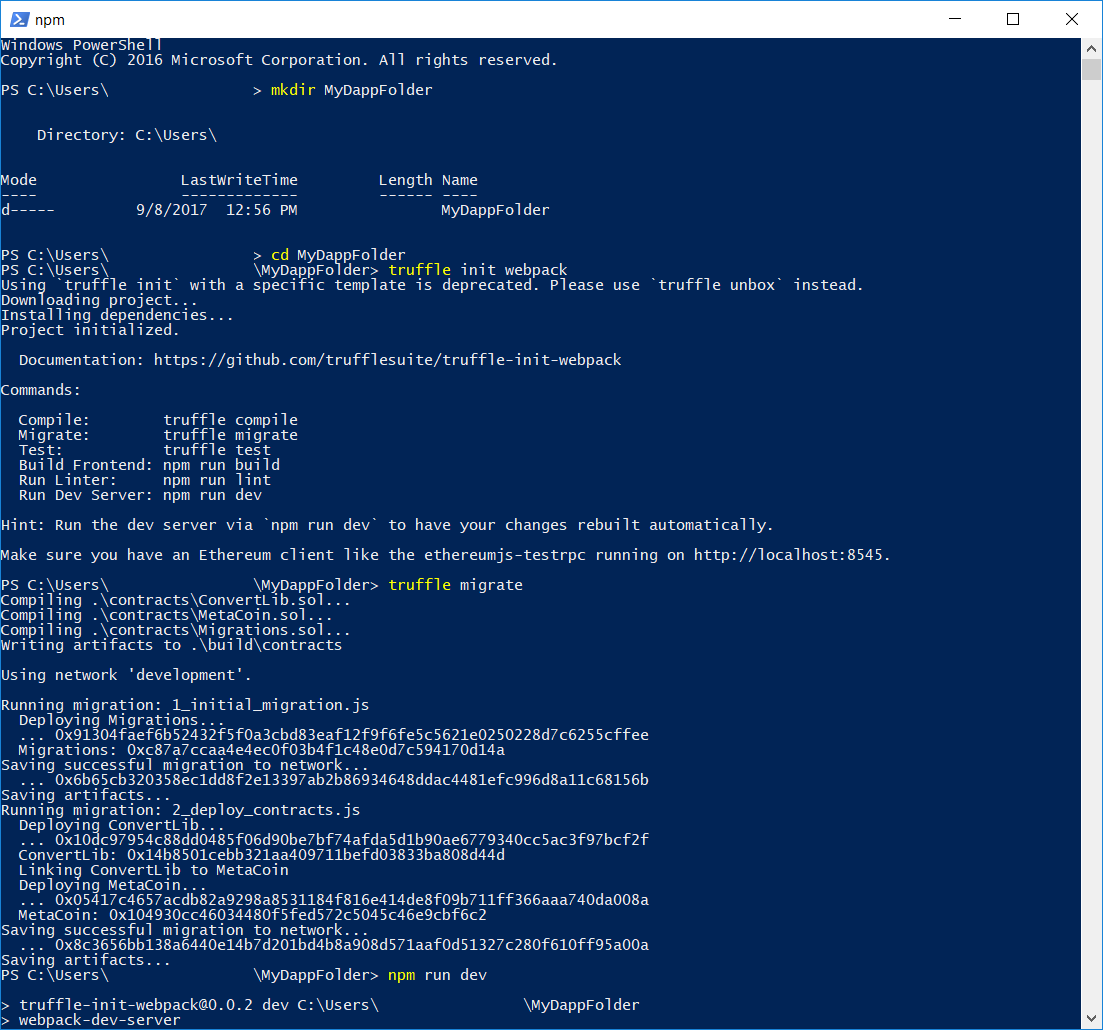Screen dimensions: 1103x1030
Task: Click the 'LastWriteTime' column header
Action: click(239, 180)
